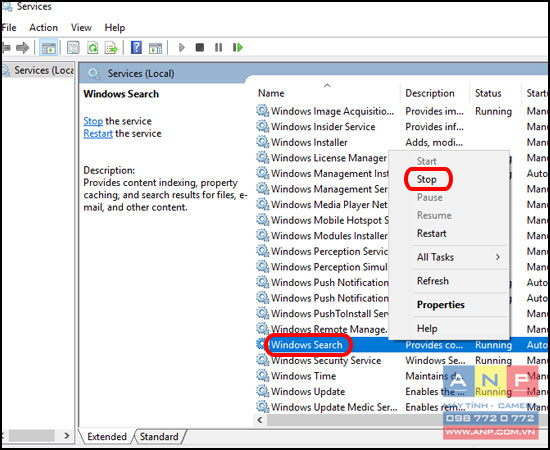550x450 pixels.
Task: Select Windows Image Acquisition service row
Action: coord(402,111)
